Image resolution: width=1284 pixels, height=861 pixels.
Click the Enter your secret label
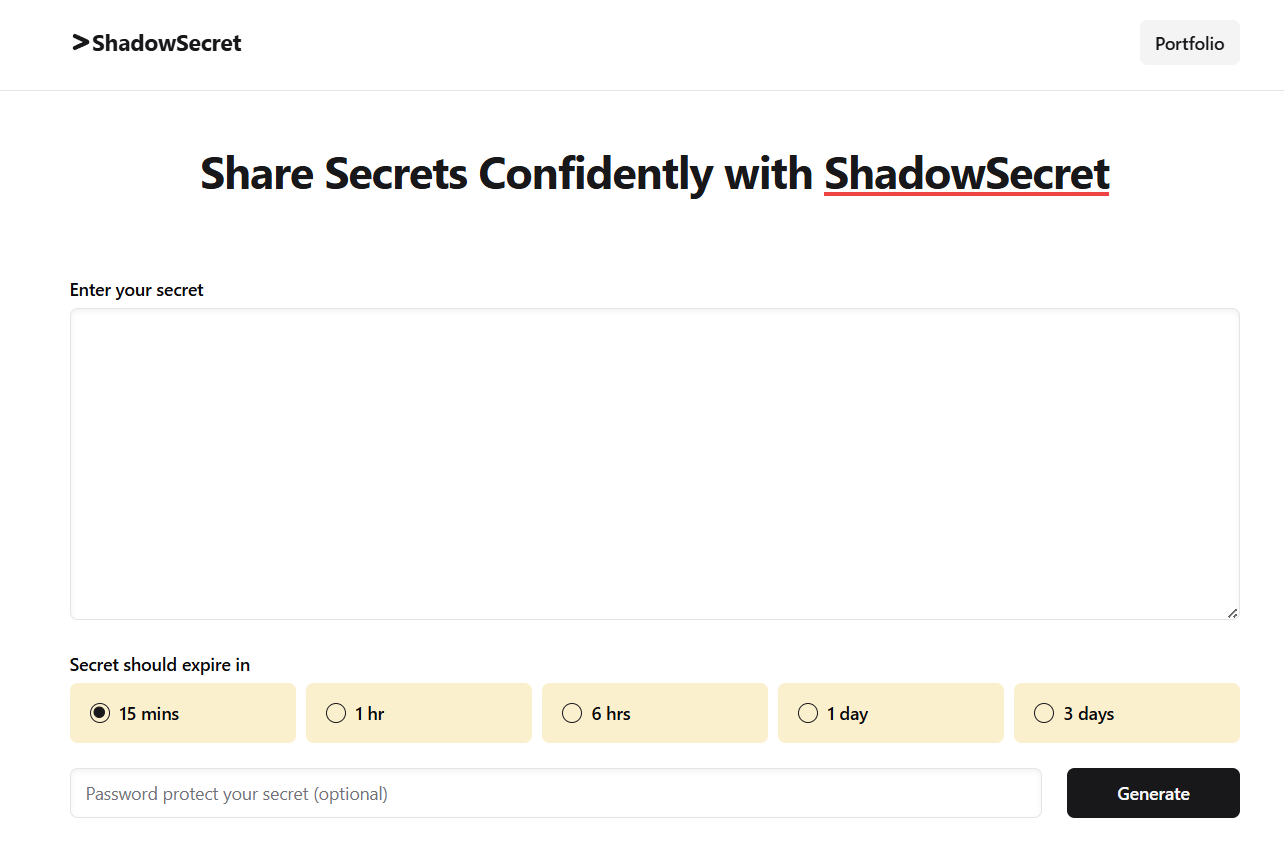(136, 290)
